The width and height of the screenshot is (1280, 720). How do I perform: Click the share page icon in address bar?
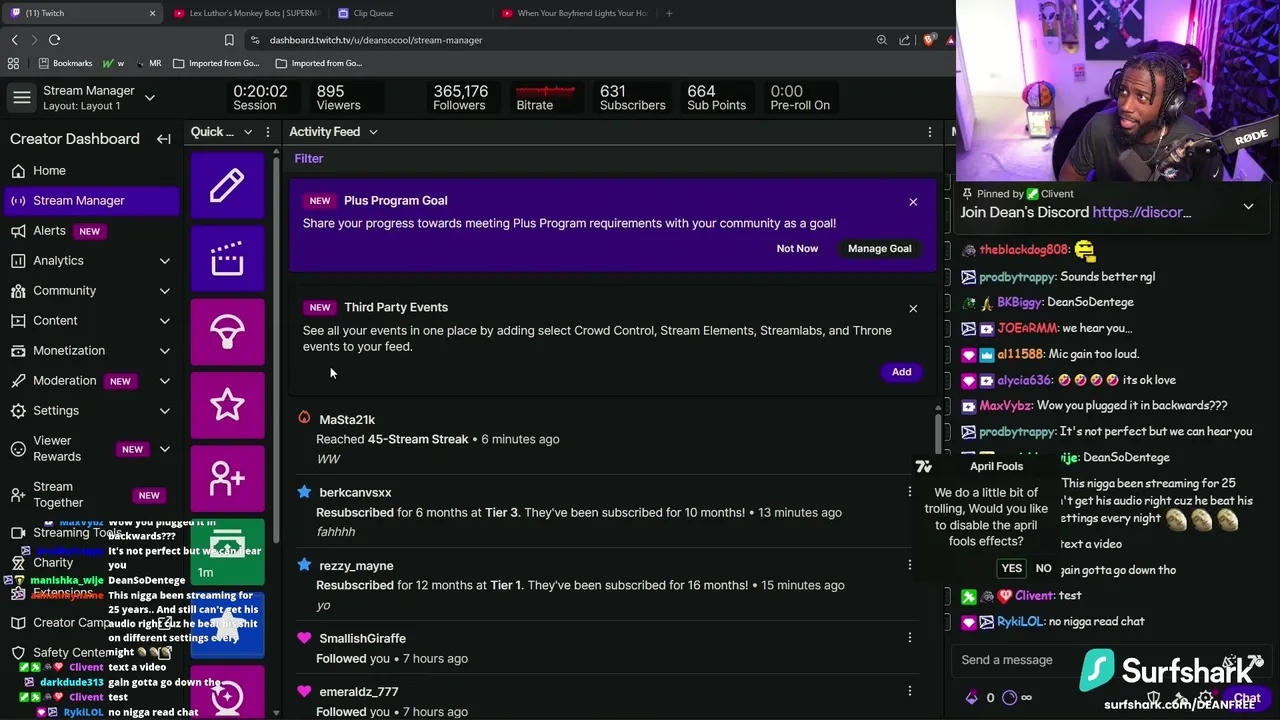click(904, 40)
